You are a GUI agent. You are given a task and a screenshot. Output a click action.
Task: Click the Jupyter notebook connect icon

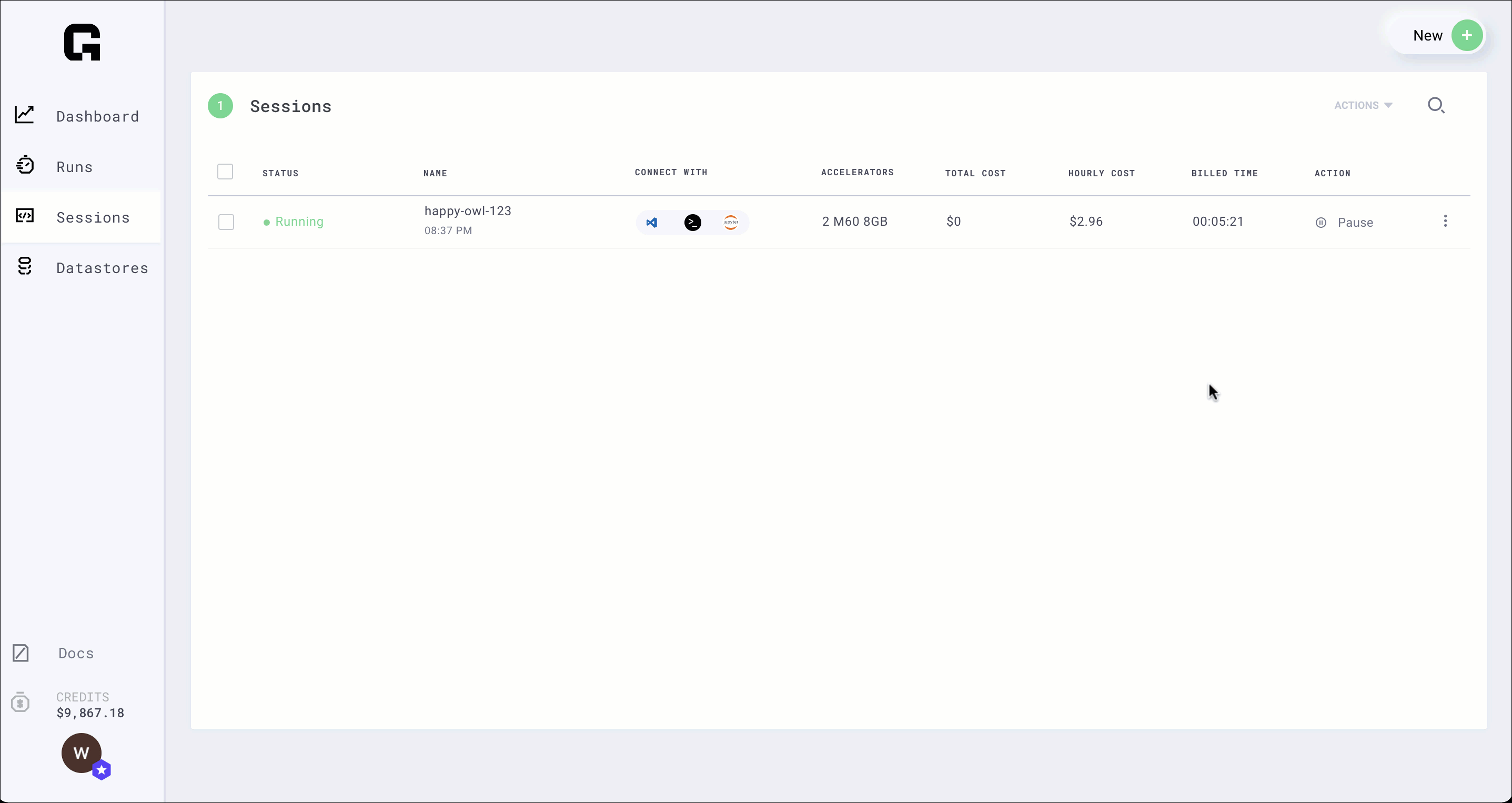(731, 222)
